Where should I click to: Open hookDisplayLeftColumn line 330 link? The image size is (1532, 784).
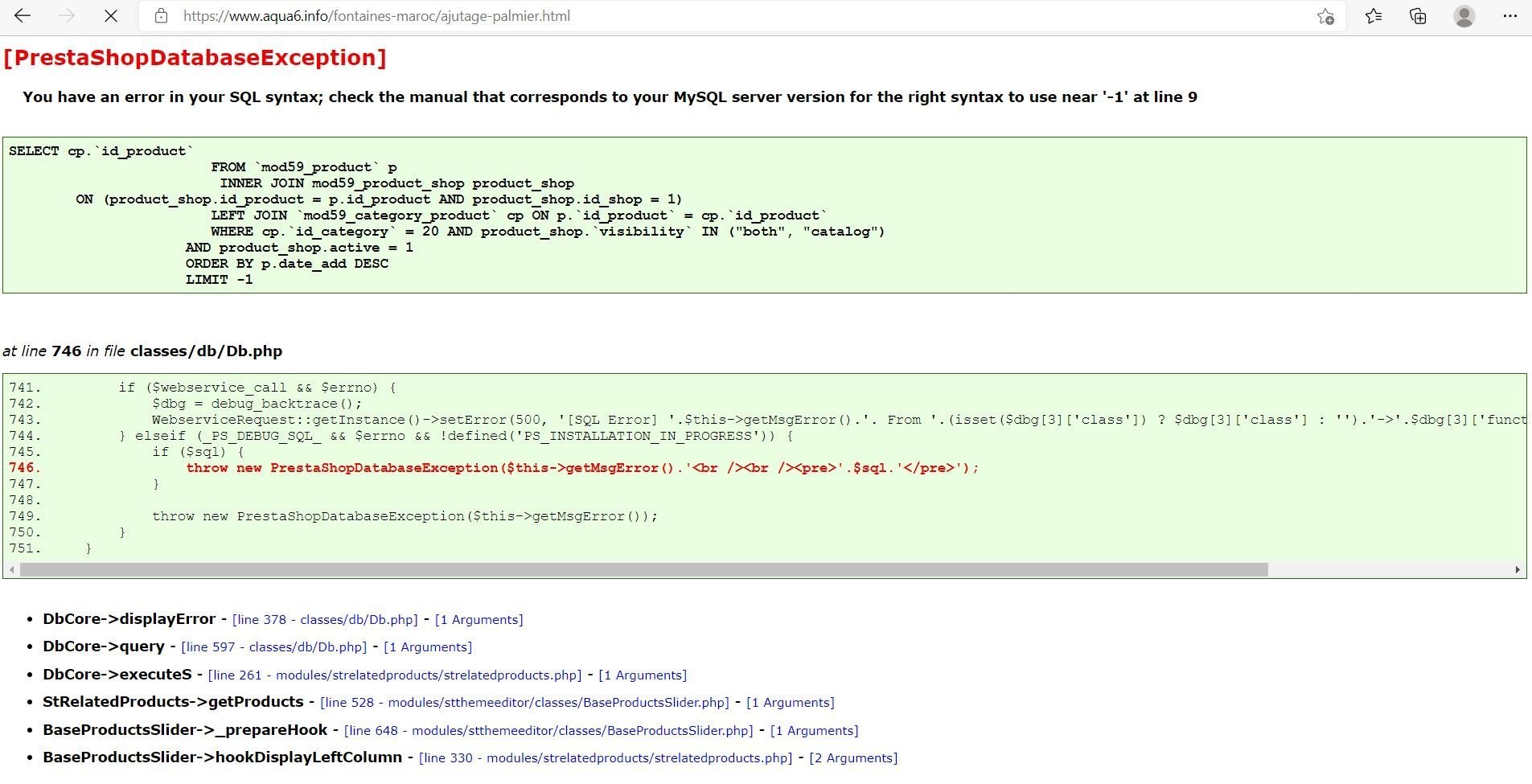pos(606,758)
